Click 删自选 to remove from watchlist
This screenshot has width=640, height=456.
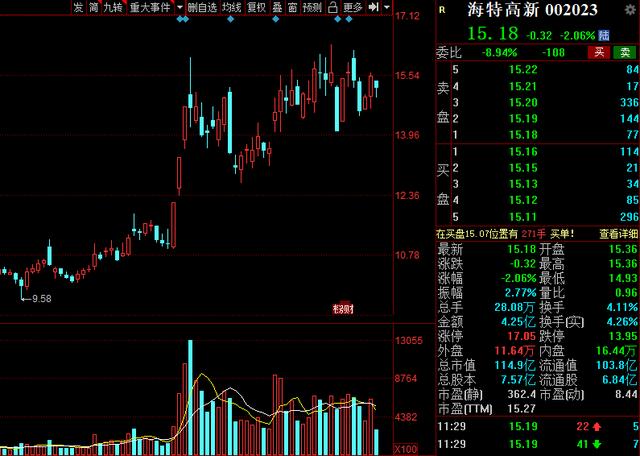pyautogui.click(x=202, y=7)
